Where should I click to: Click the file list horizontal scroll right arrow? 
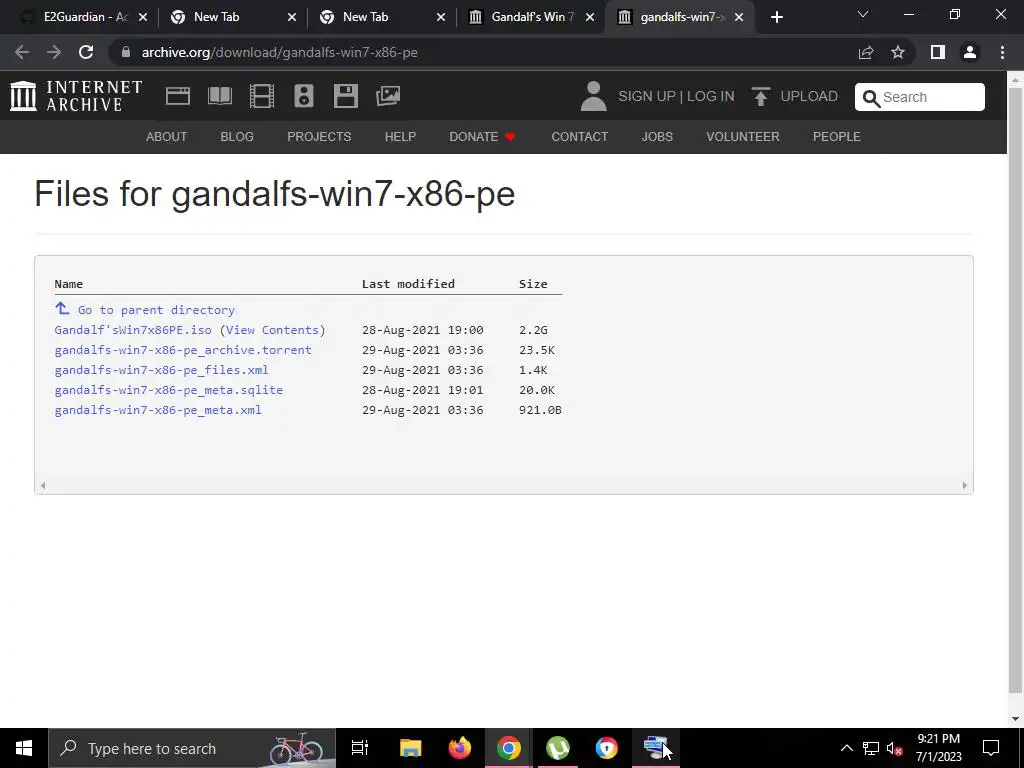click(x=965, y=485)
